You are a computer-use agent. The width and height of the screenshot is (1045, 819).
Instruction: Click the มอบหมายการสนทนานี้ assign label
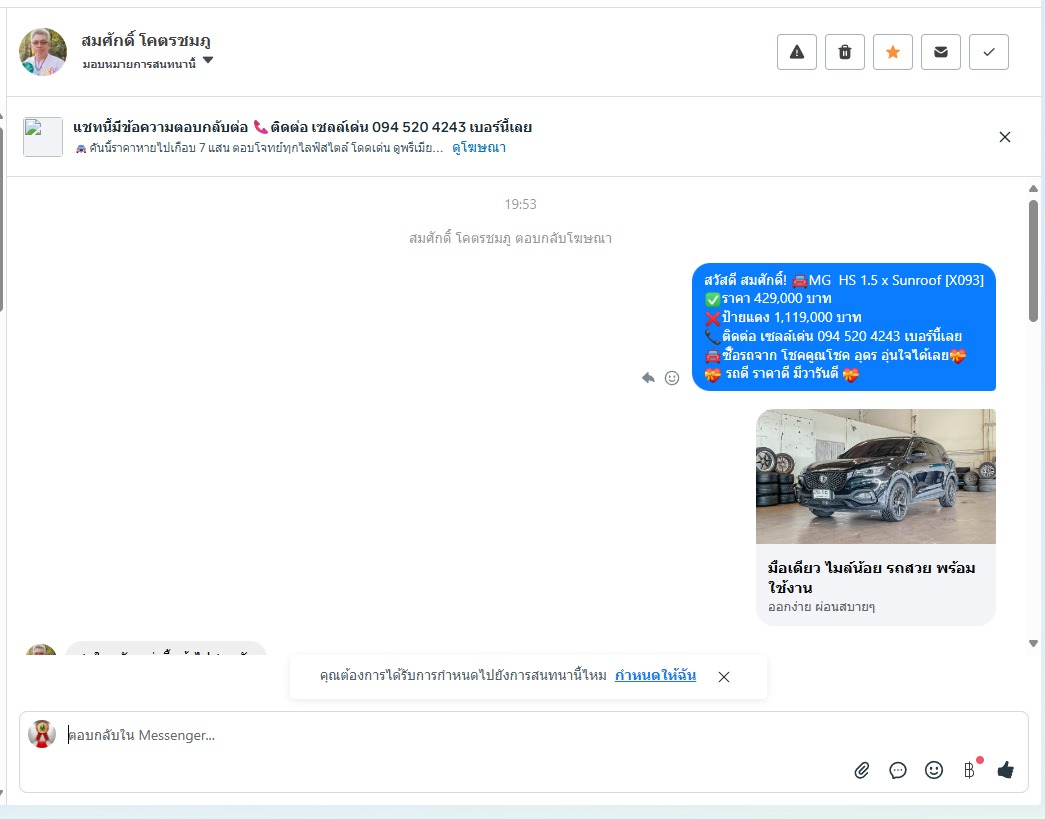139,65
